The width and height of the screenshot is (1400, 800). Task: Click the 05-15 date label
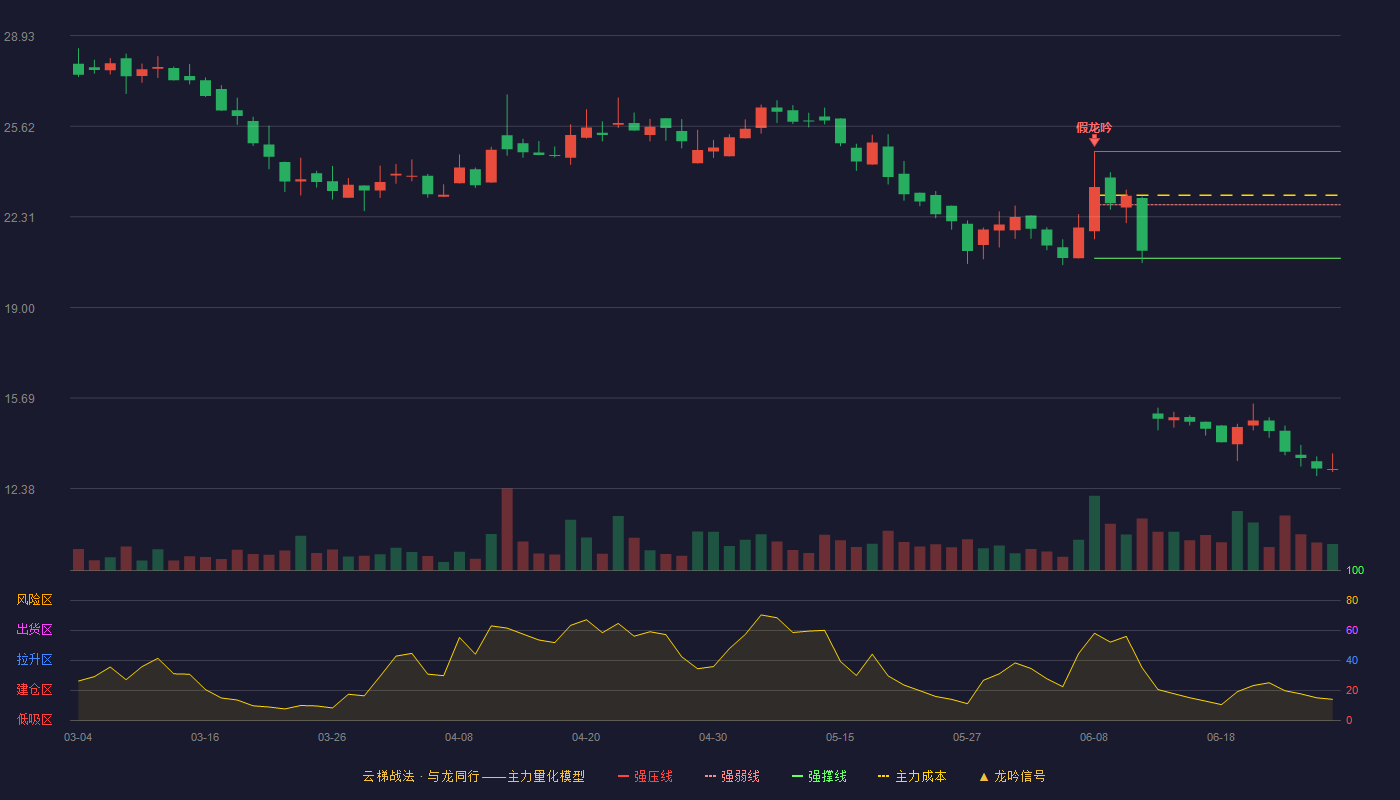(840, 737)
